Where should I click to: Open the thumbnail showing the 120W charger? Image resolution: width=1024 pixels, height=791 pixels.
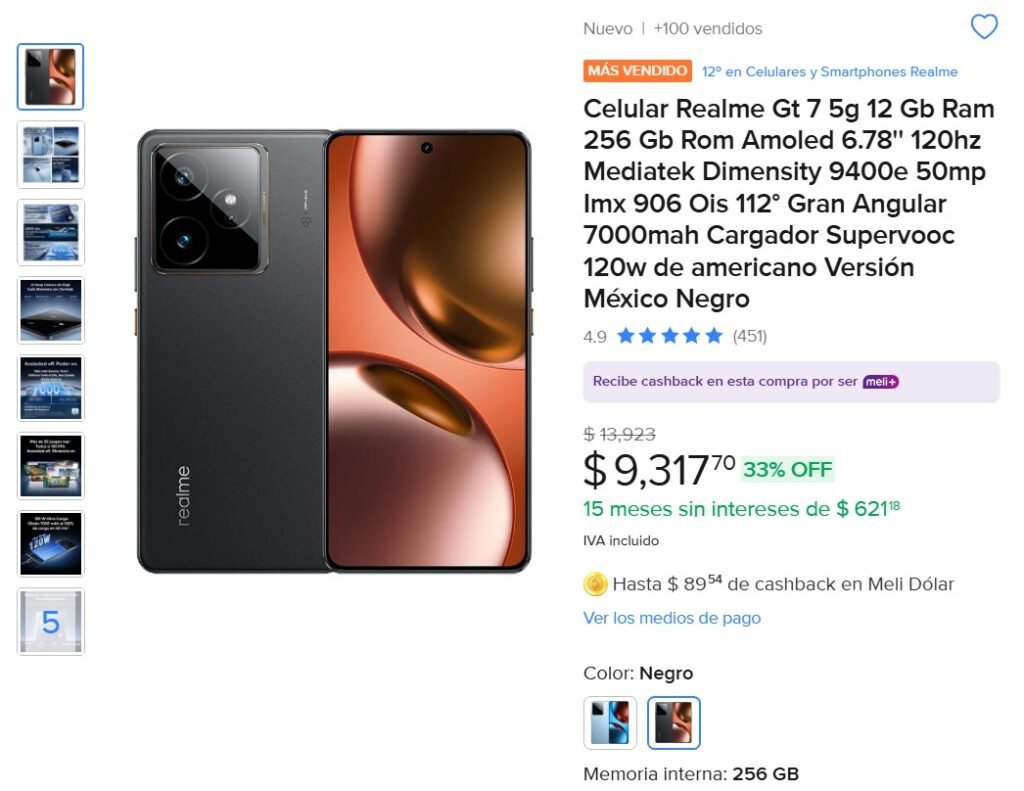50,545
